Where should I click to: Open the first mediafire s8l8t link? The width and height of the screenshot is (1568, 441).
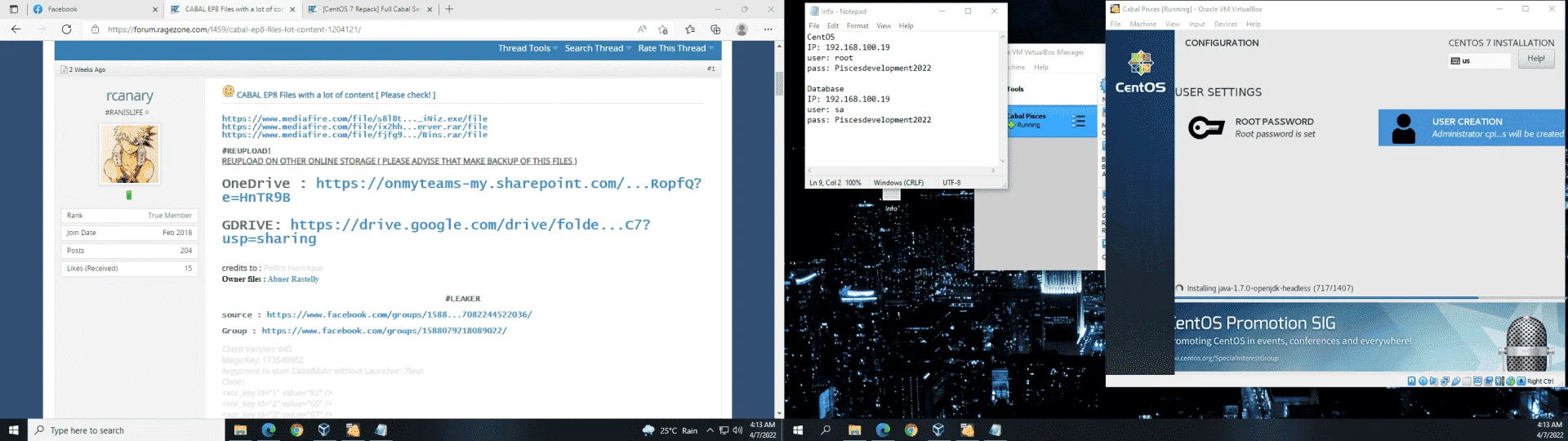click(x=354, y=118)
